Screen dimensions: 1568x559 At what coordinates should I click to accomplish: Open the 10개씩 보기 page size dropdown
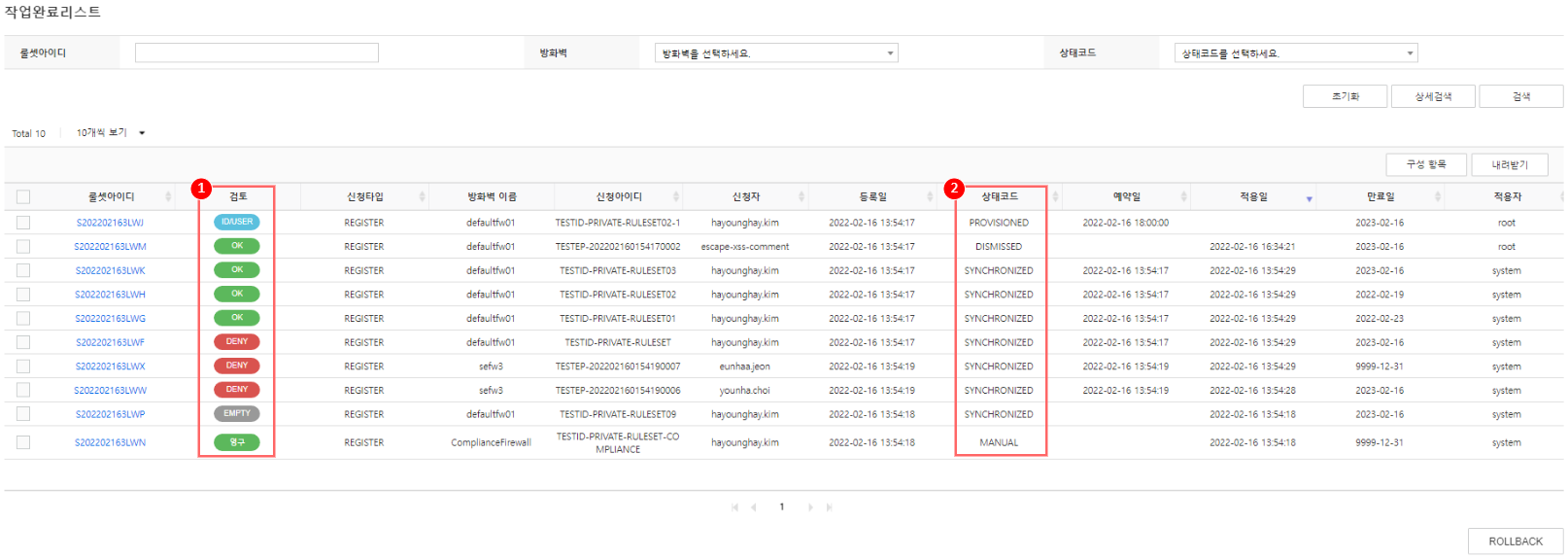(x=111, y=133)
